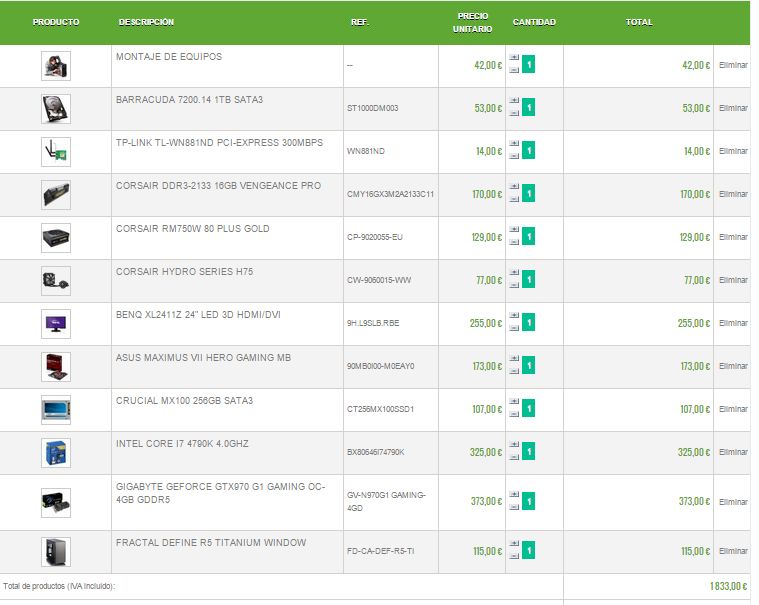Increase quantity of ASUS MAXIMUS VII HERO
The width and height of the screenshot is (759, 605).
[x=514, y=359]
